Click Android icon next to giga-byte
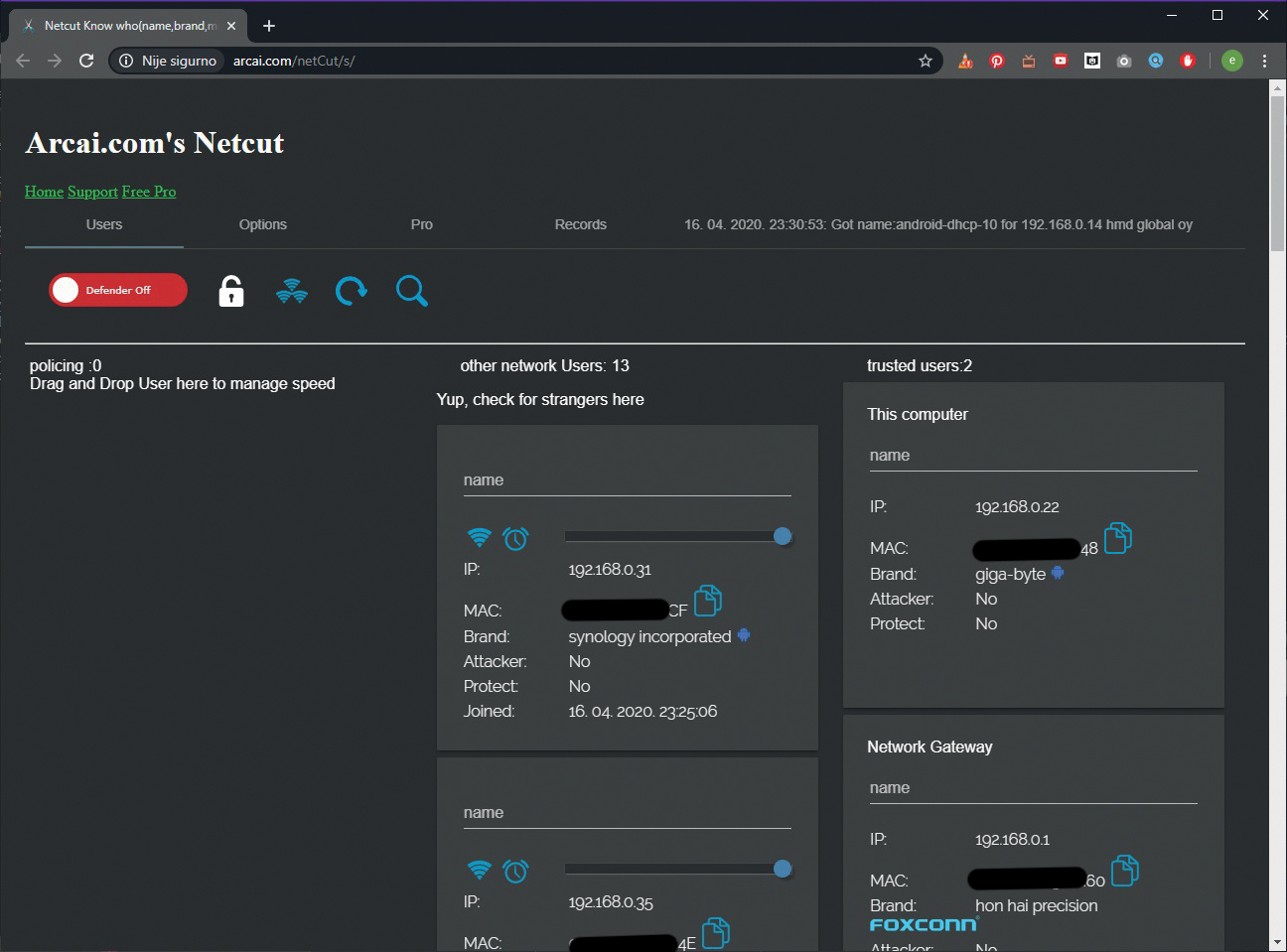 [1058, 573]
